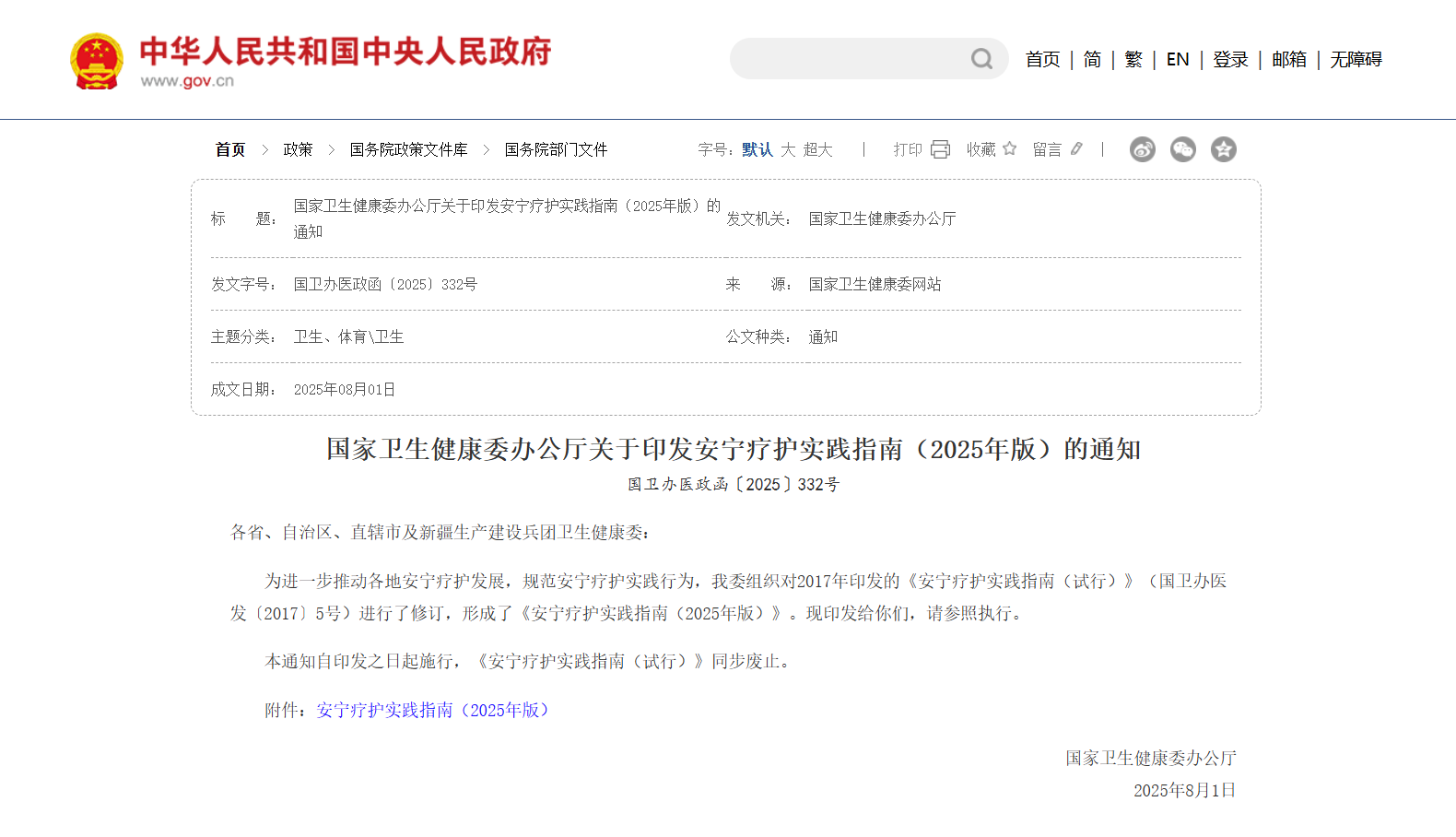Click the source 国家卫生健康委网站
This screenshot has width=1456, height=837.
tap(875, 284)
